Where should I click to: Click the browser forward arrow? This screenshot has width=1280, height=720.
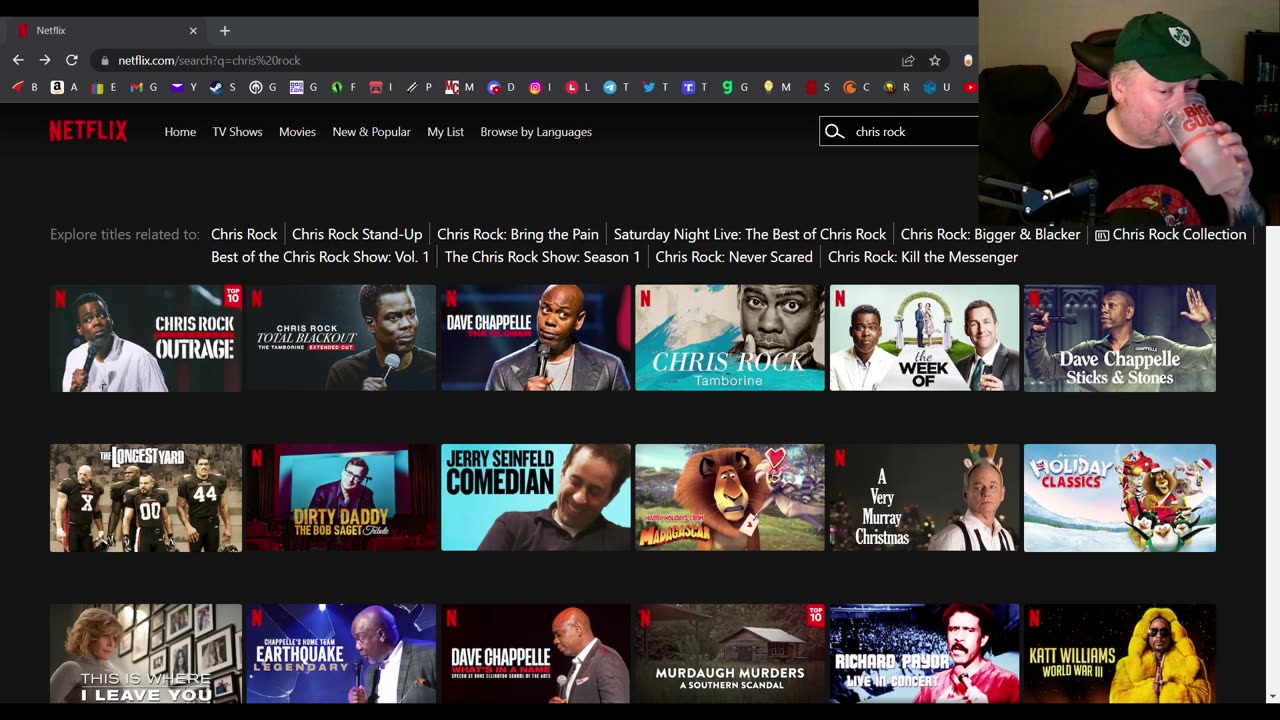pyautogui.click(x=45, y=60)
